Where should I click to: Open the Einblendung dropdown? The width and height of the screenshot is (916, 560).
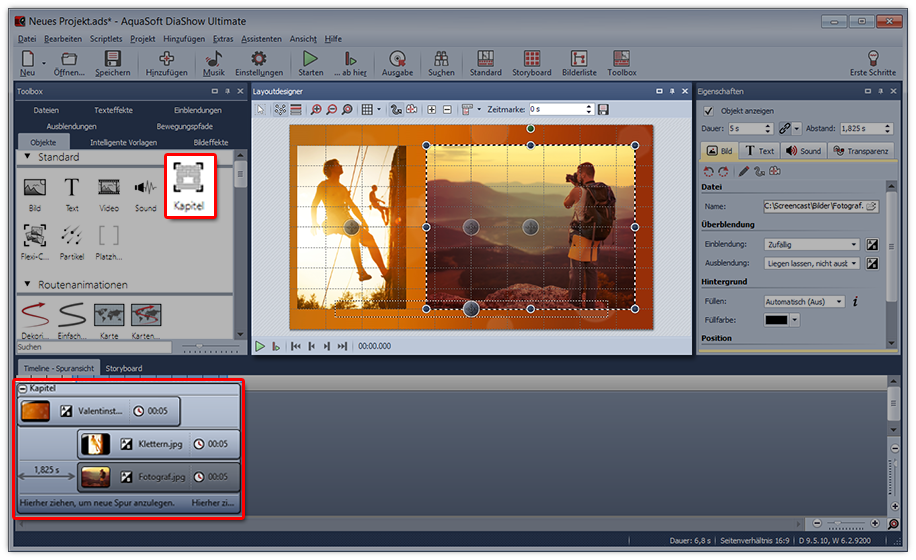click(810, 244)
